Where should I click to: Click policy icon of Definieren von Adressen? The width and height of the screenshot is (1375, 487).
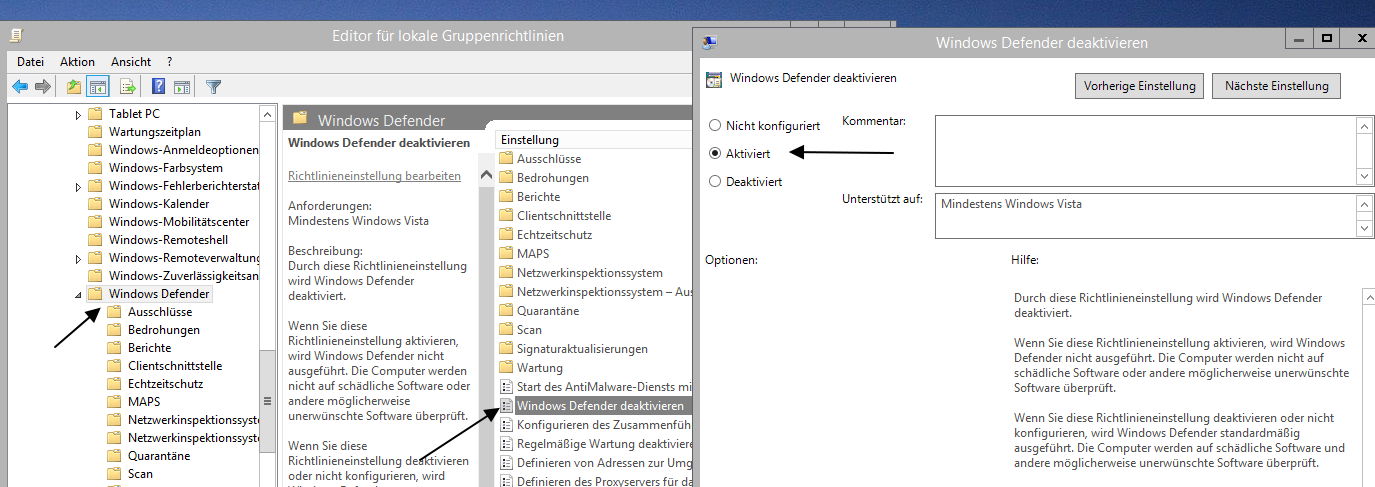pos(507,463)
